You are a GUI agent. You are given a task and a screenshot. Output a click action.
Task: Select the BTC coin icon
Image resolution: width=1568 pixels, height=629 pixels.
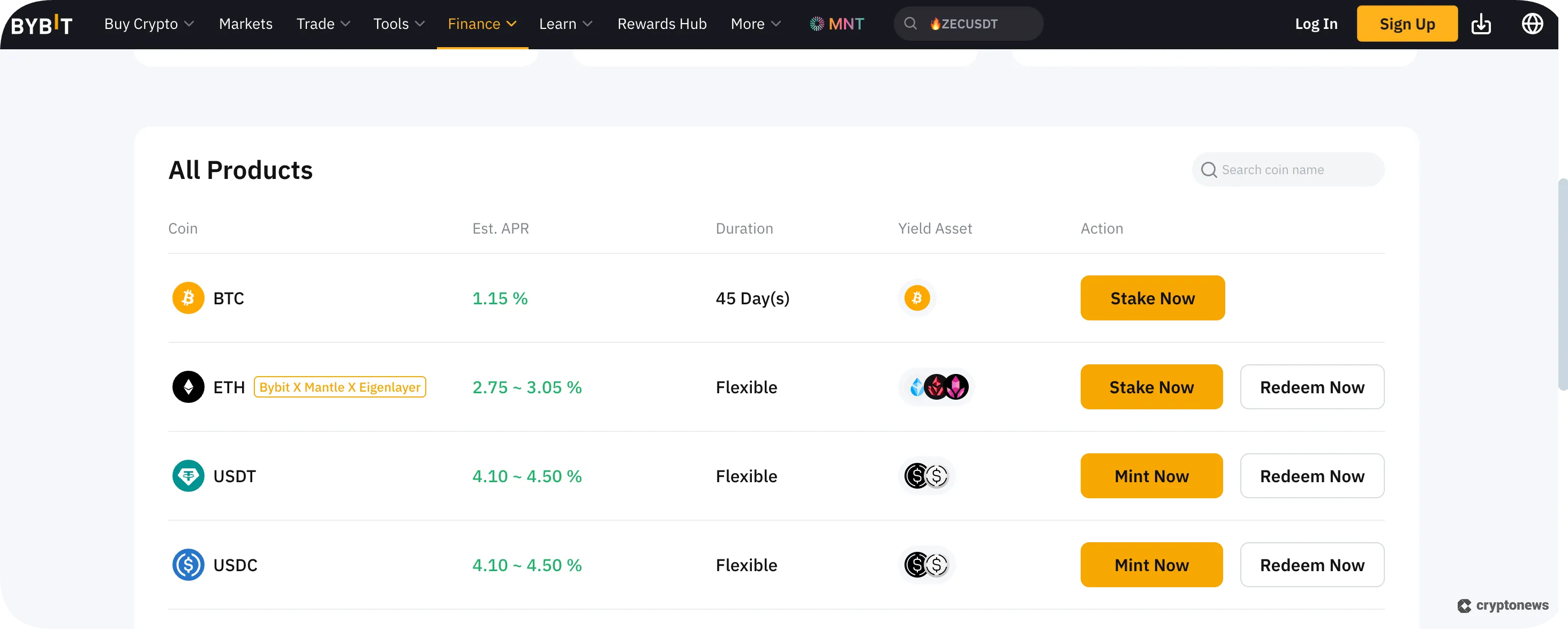point(188,298)
